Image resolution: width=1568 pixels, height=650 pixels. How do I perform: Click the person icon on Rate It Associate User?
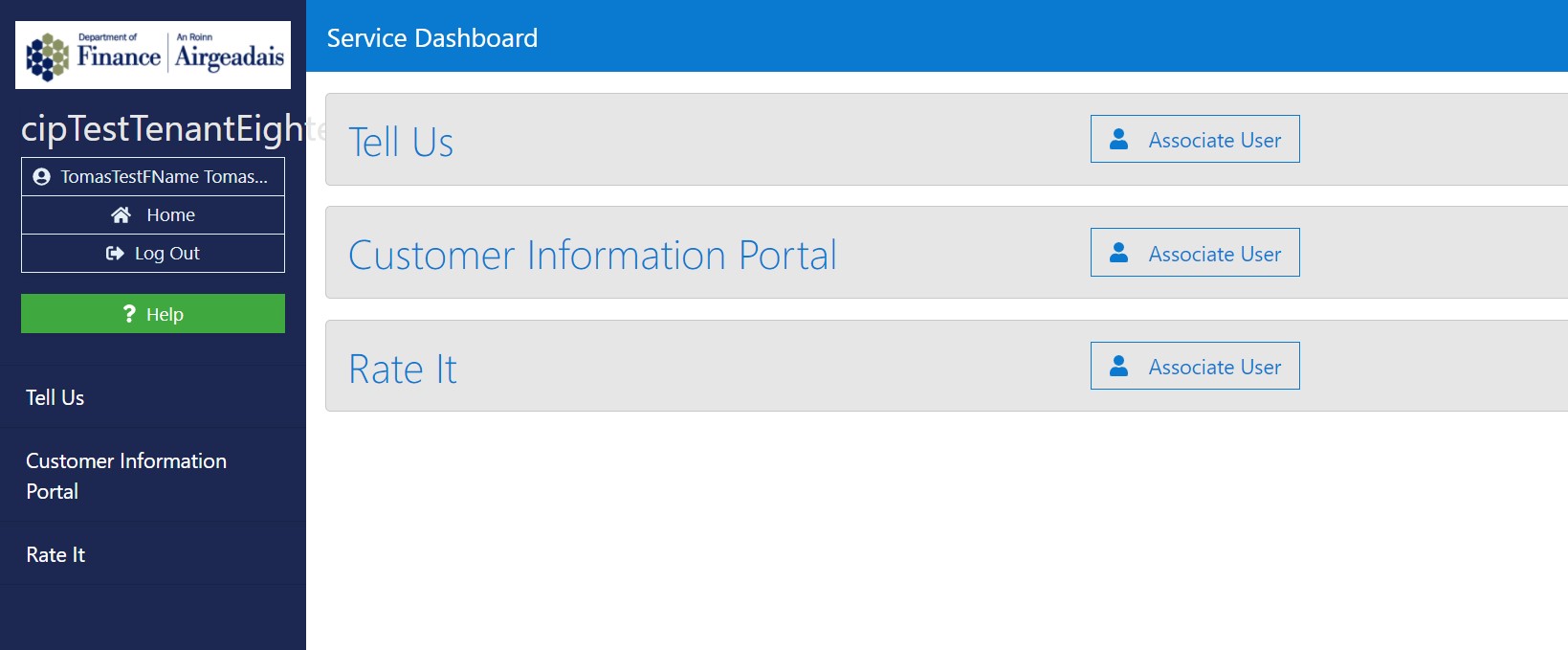coord(1117,365)
